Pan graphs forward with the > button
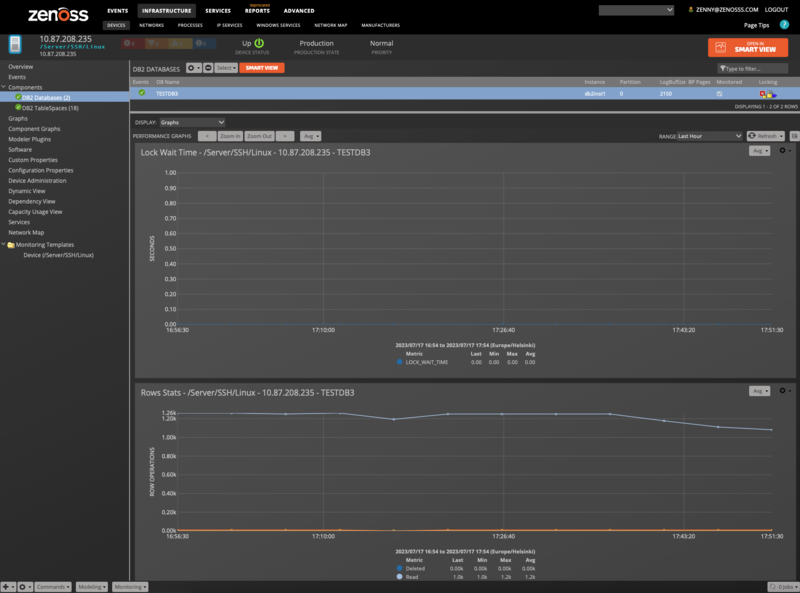 285,136
